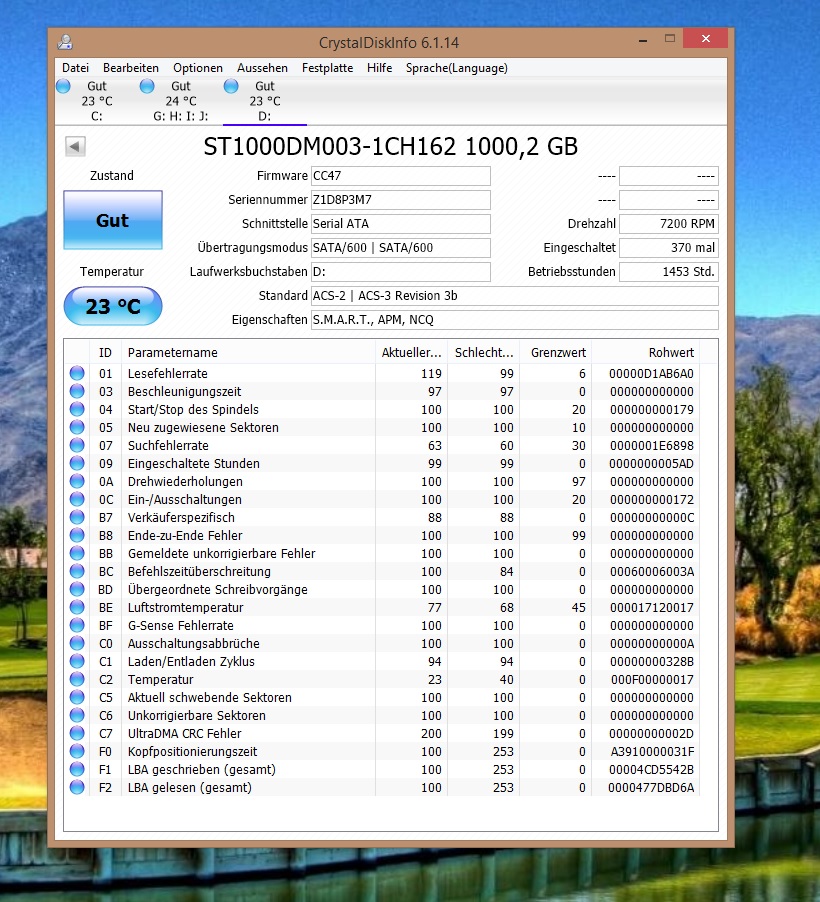
Task: Click the Laufwerksbuchstaben field D:
Action: [x=401, y=272]
